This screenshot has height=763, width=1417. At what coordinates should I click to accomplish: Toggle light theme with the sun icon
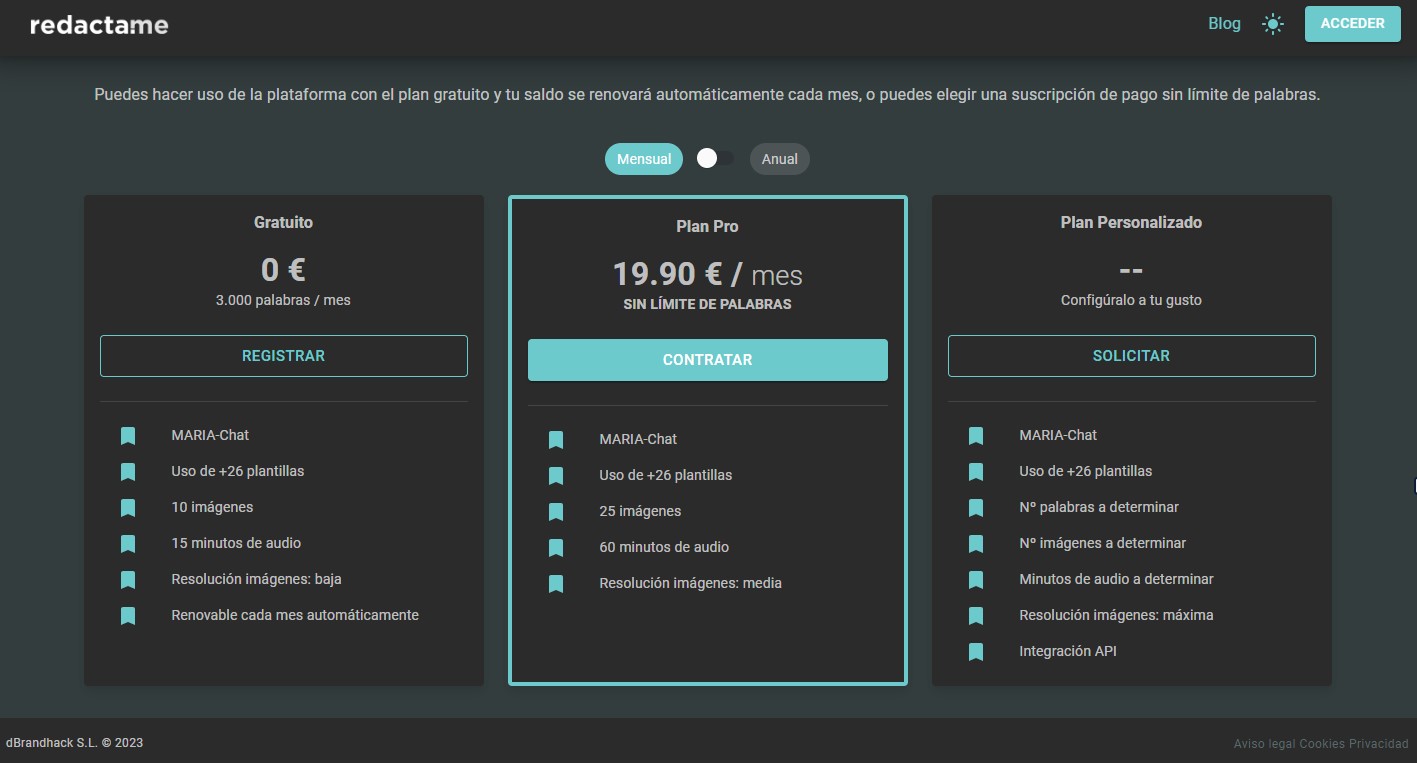tap(1272, 24)
